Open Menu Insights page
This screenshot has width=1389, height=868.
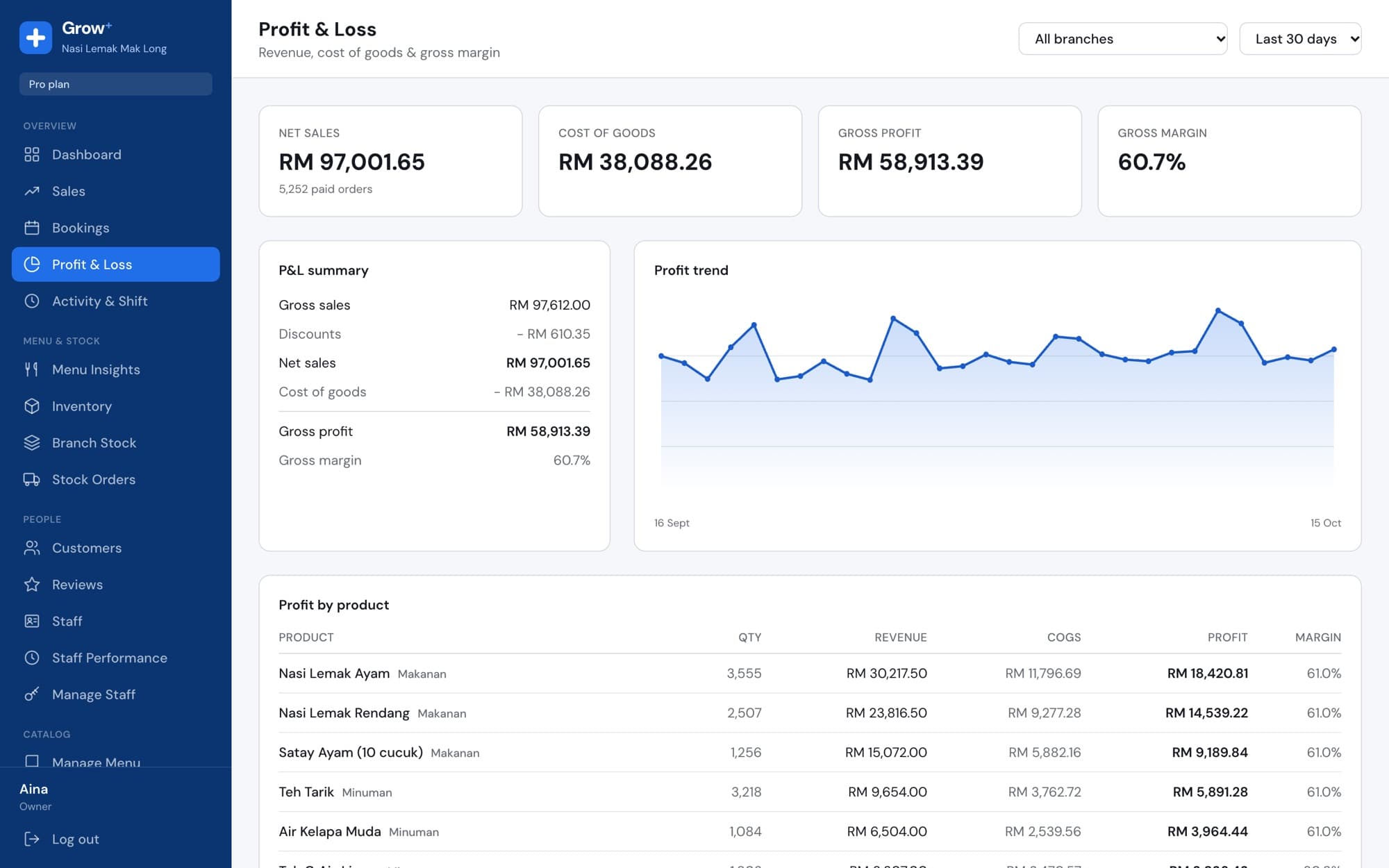point(115,369)
